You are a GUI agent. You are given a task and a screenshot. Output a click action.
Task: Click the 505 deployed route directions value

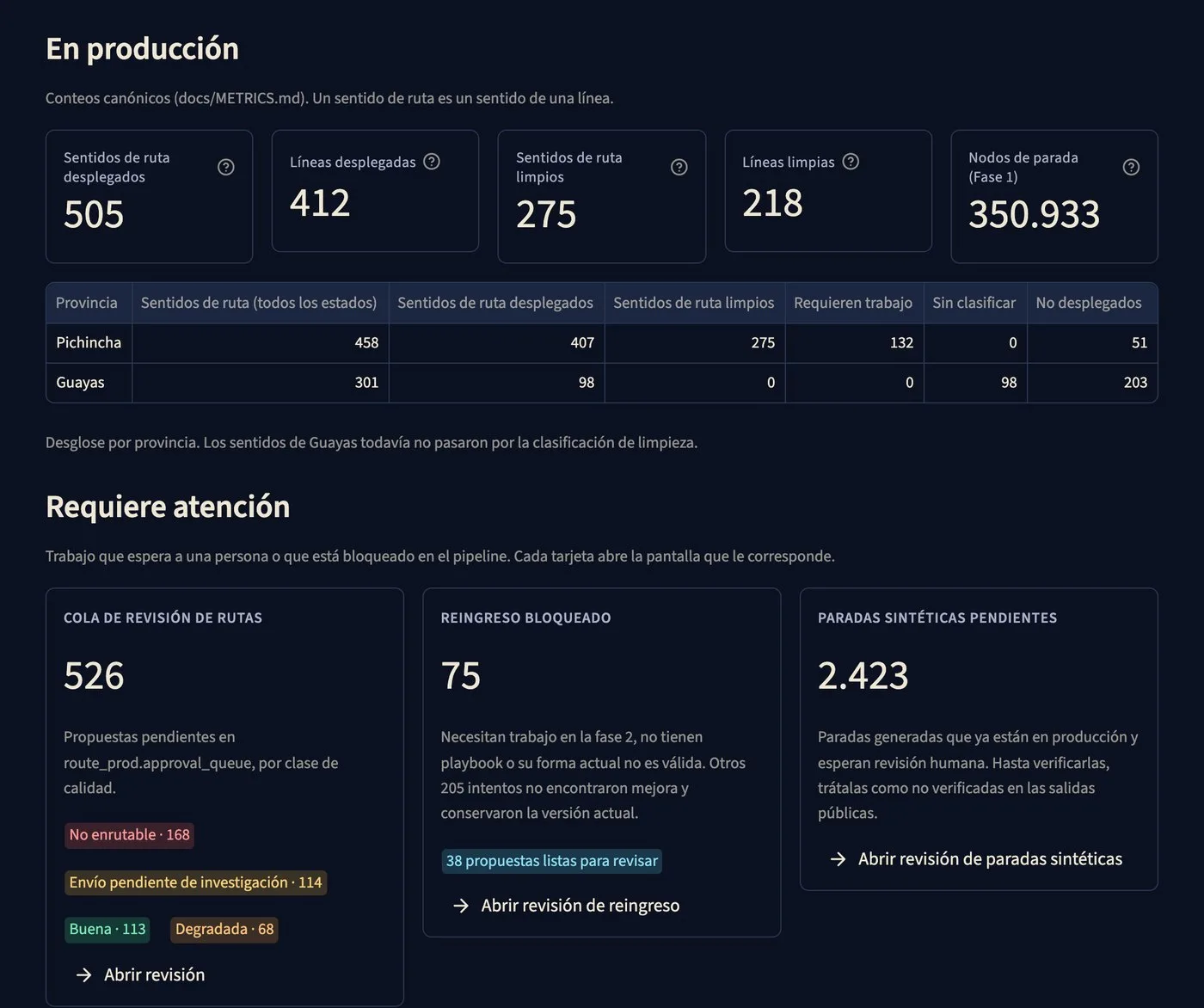tap(94, 214)
